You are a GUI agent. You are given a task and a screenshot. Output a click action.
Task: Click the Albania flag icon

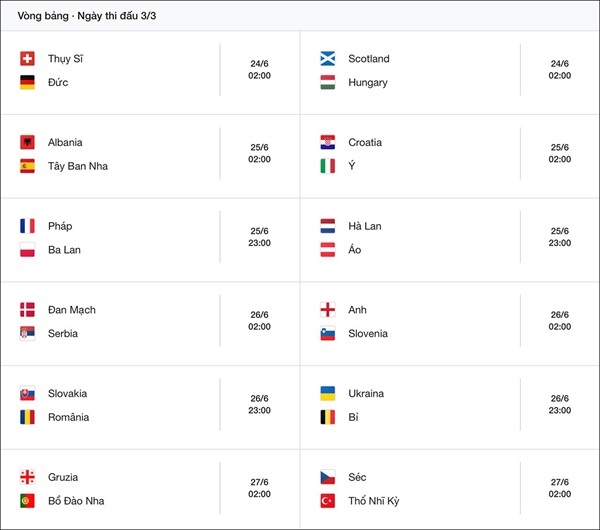[27, 143]
